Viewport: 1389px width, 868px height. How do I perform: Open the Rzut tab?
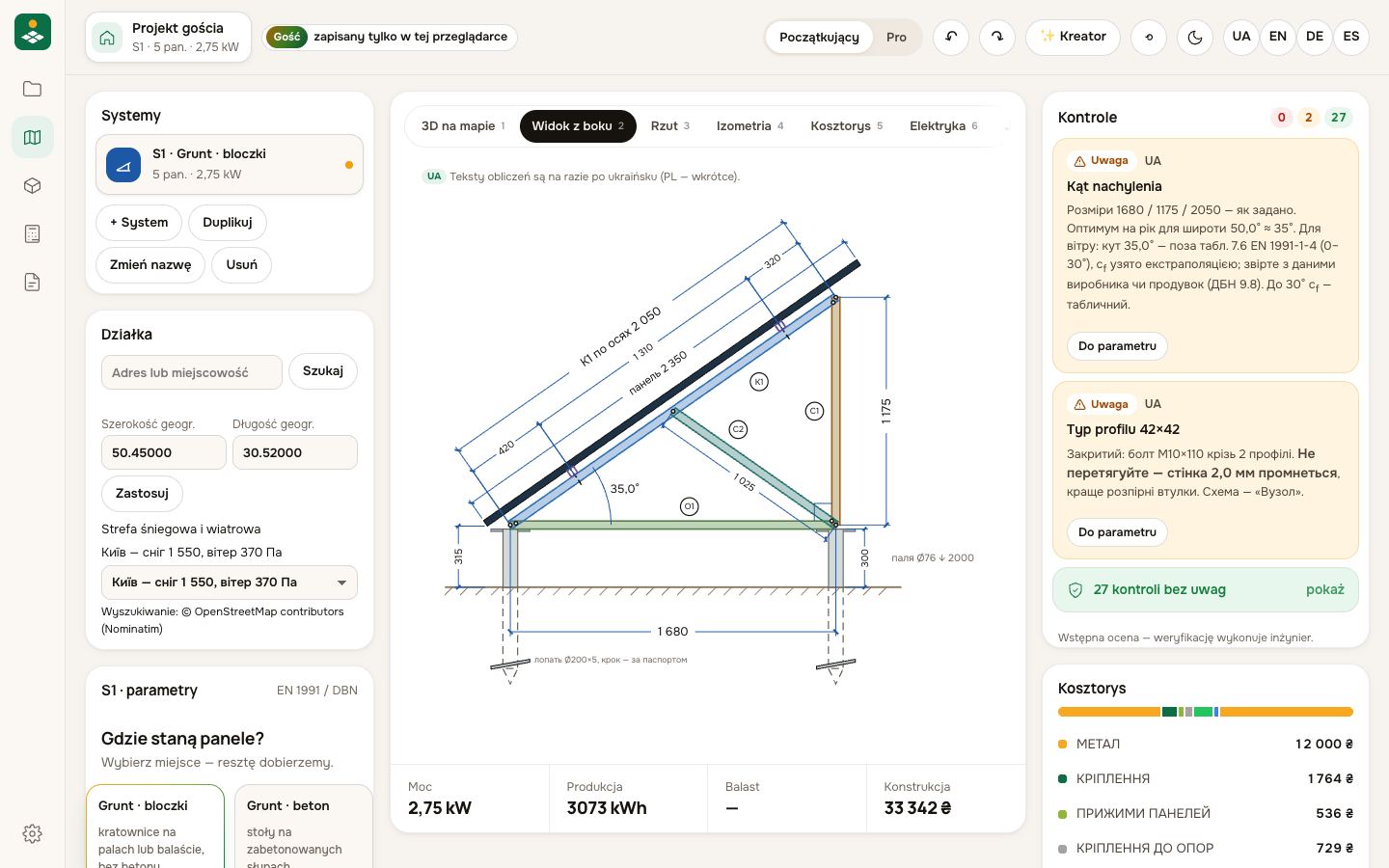point(669,126)
